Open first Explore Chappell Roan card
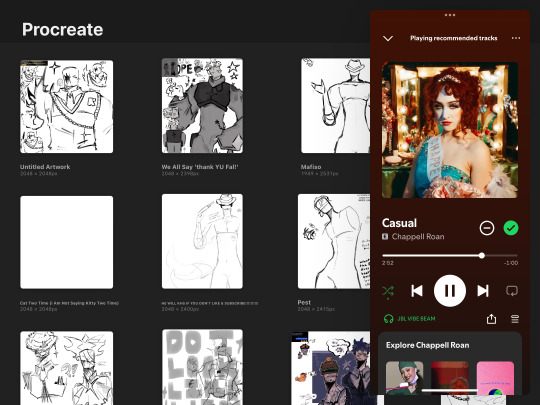 (x=404, y=378)
